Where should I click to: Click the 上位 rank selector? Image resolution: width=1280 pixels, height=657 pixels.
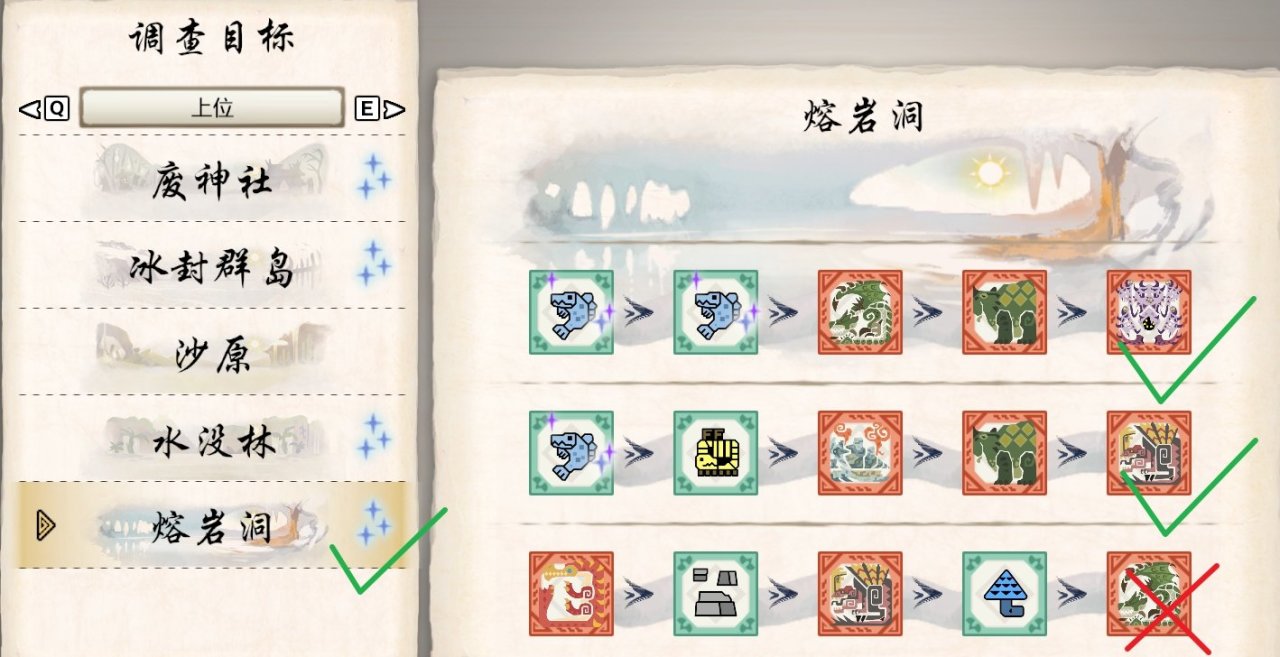[x=212, y=108]
